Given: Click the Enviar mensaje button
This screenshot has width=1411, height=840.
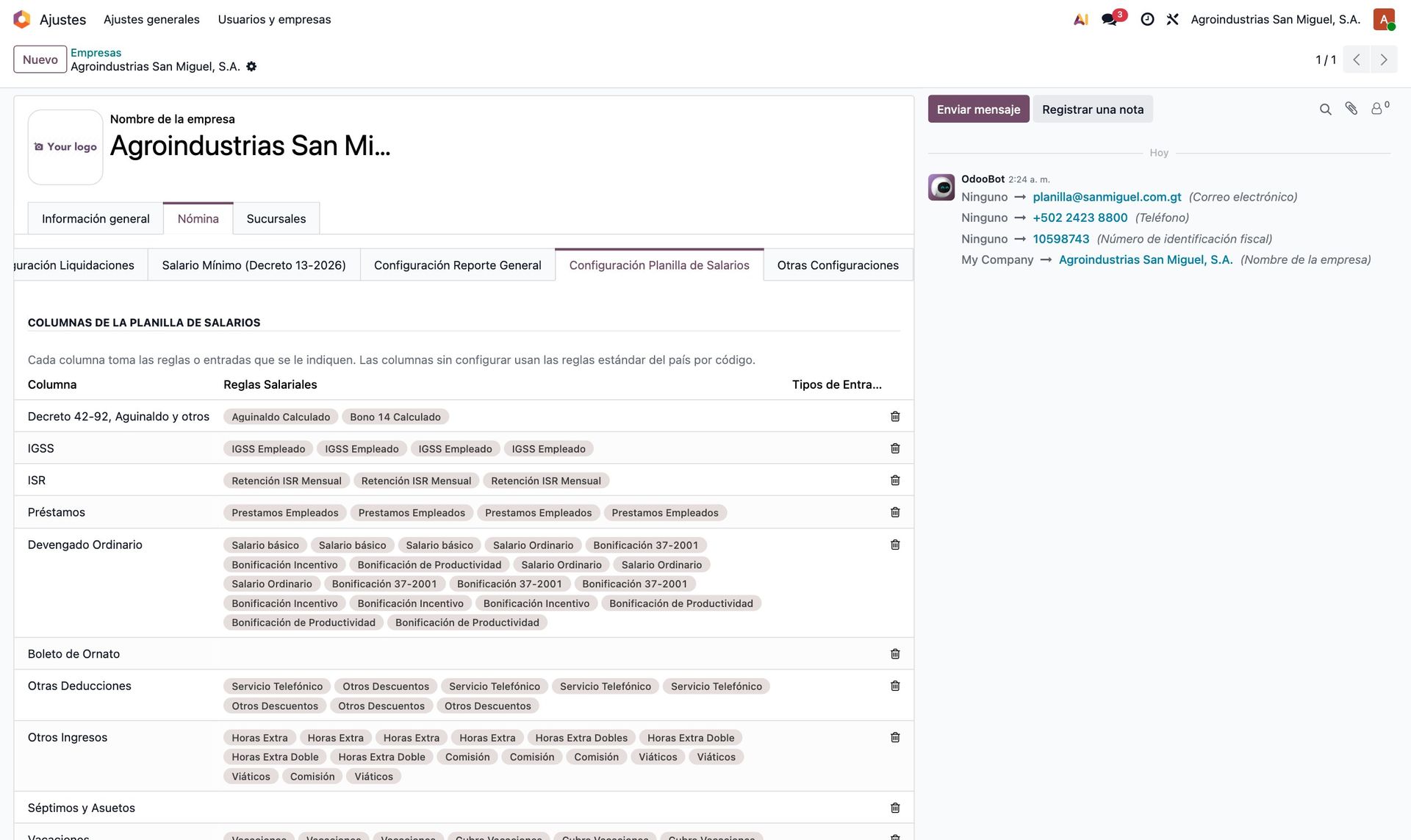Looking at the screenshot, I should pyautogui.click(x=978, y=110).
